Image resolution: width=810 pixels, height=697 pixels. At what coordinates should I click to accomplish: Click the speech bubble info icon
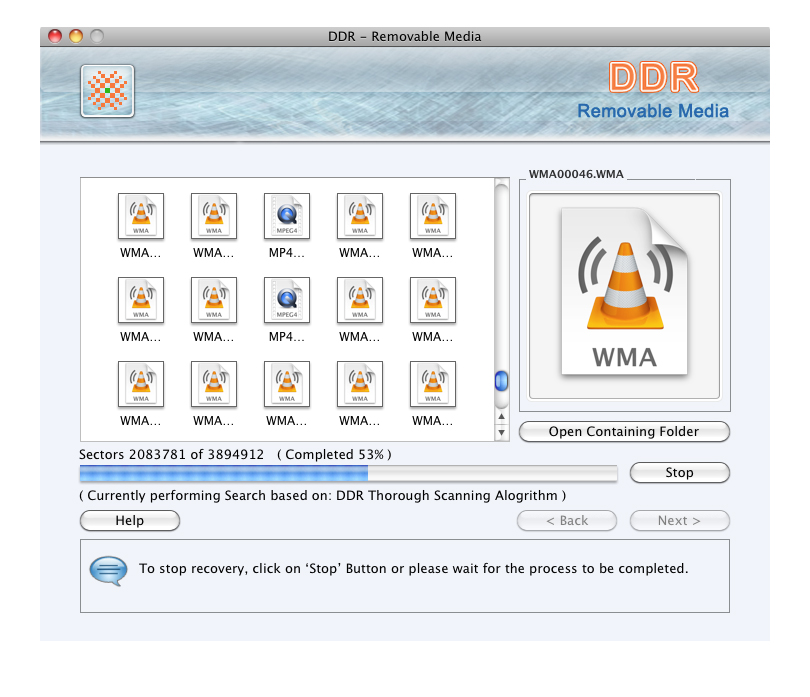click(108, 570)
